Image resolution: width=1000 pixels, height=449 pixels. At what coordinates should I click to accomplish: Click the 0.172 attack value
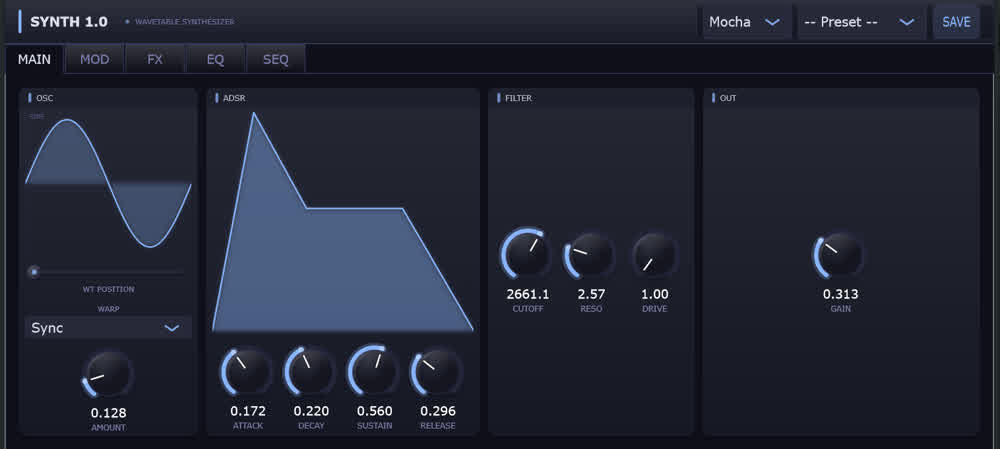tap(247, 411)
